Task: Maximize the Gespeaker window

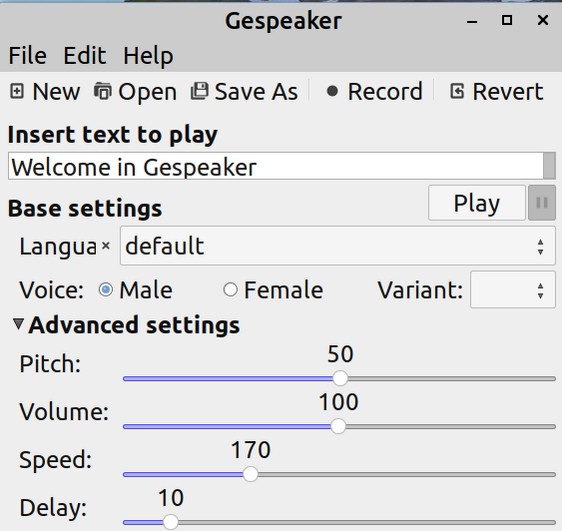Action: 507,20
